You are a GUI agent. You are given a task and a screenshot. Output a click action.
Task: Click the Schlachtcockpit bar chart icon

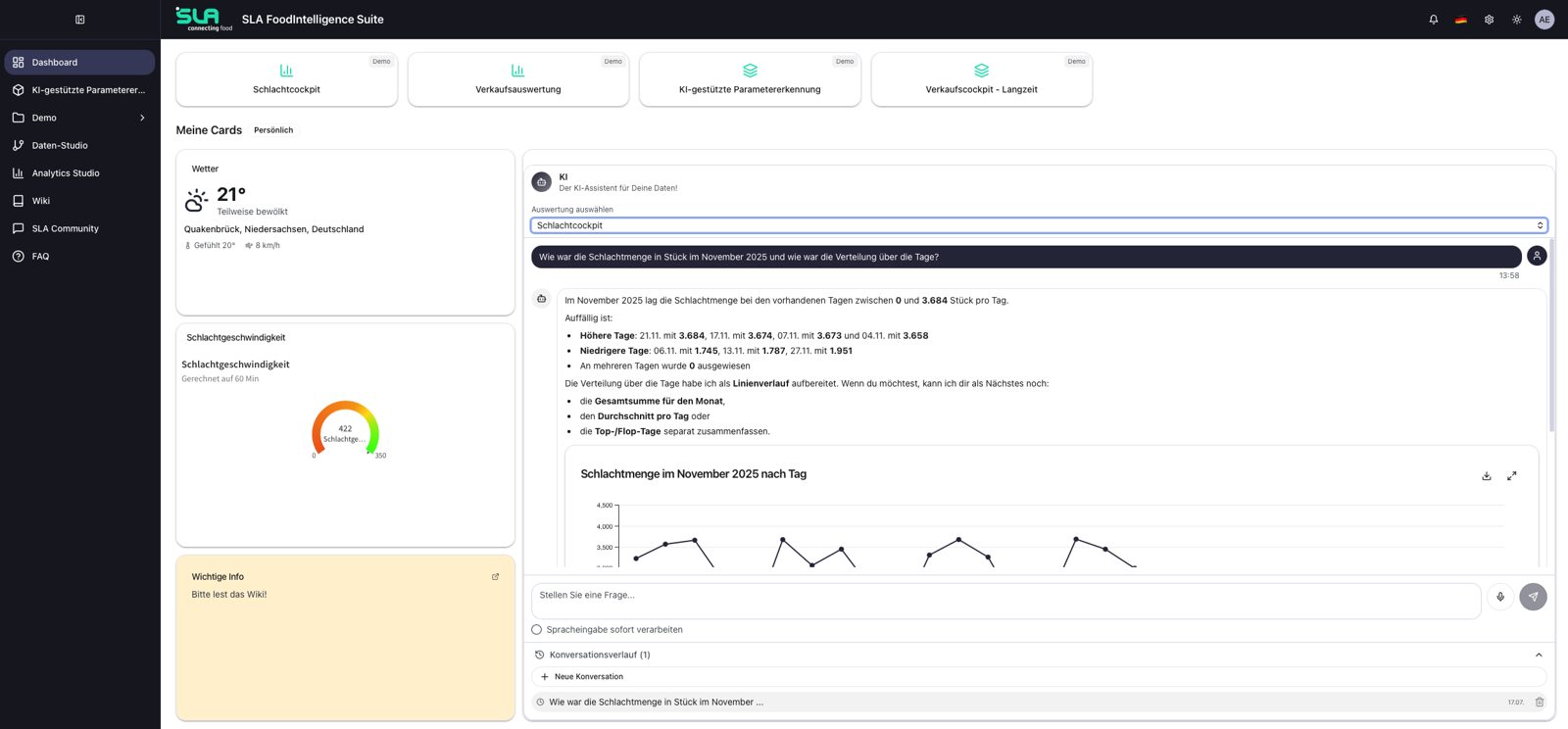pyautogui.click(x=286, y=71)
